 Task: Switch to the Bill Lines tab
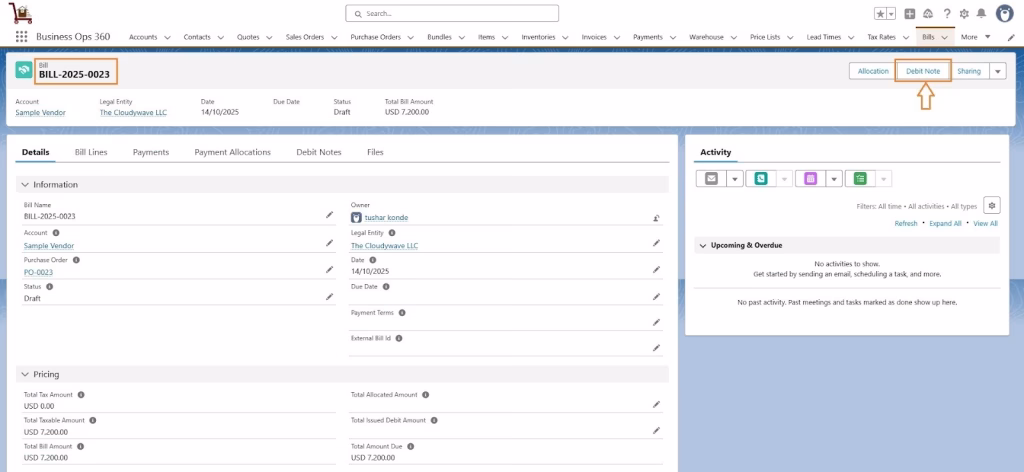point(91,152)
